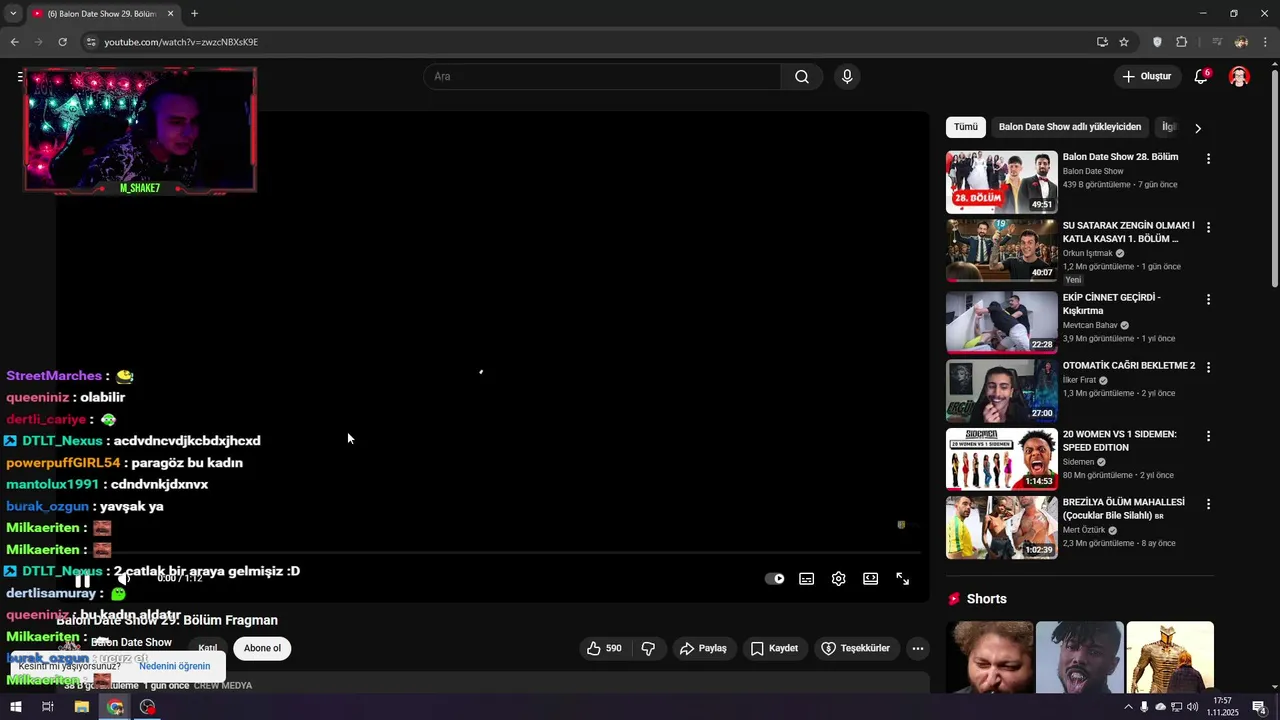Open the first Shorts thumbnail
The image size is (1280, 720).
click(x=990, y=657)
